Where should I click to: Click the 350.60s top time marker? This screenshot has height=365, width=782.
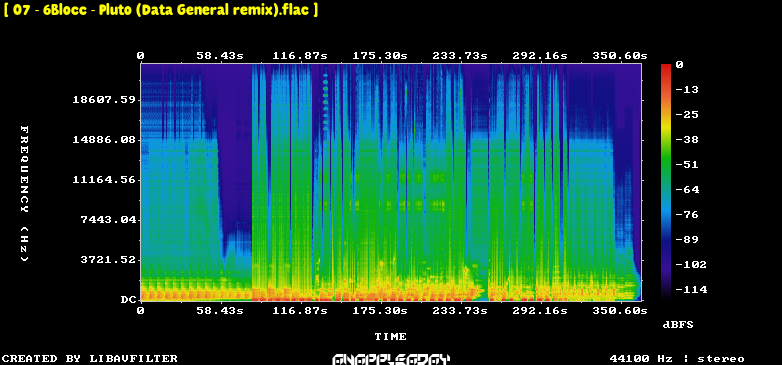tap(620, 56)
